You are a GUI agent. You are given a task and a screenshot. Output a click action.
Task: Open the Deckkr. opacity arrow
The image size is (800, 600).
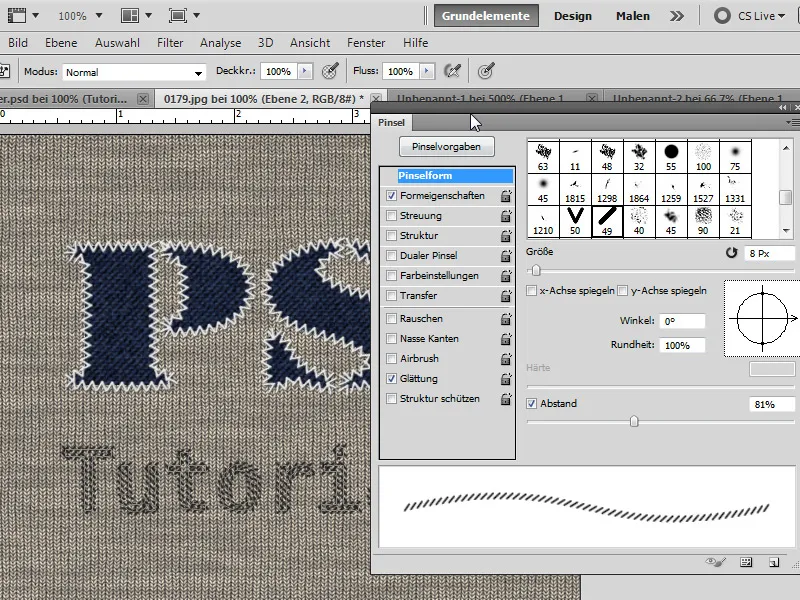coord(305,71)
